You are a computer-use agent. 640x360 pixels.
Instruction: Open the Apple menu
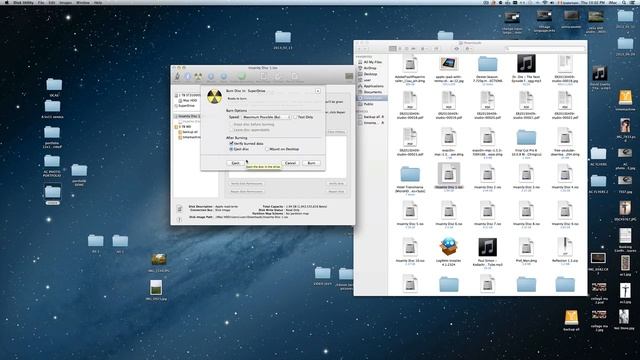tap(7, 2)
